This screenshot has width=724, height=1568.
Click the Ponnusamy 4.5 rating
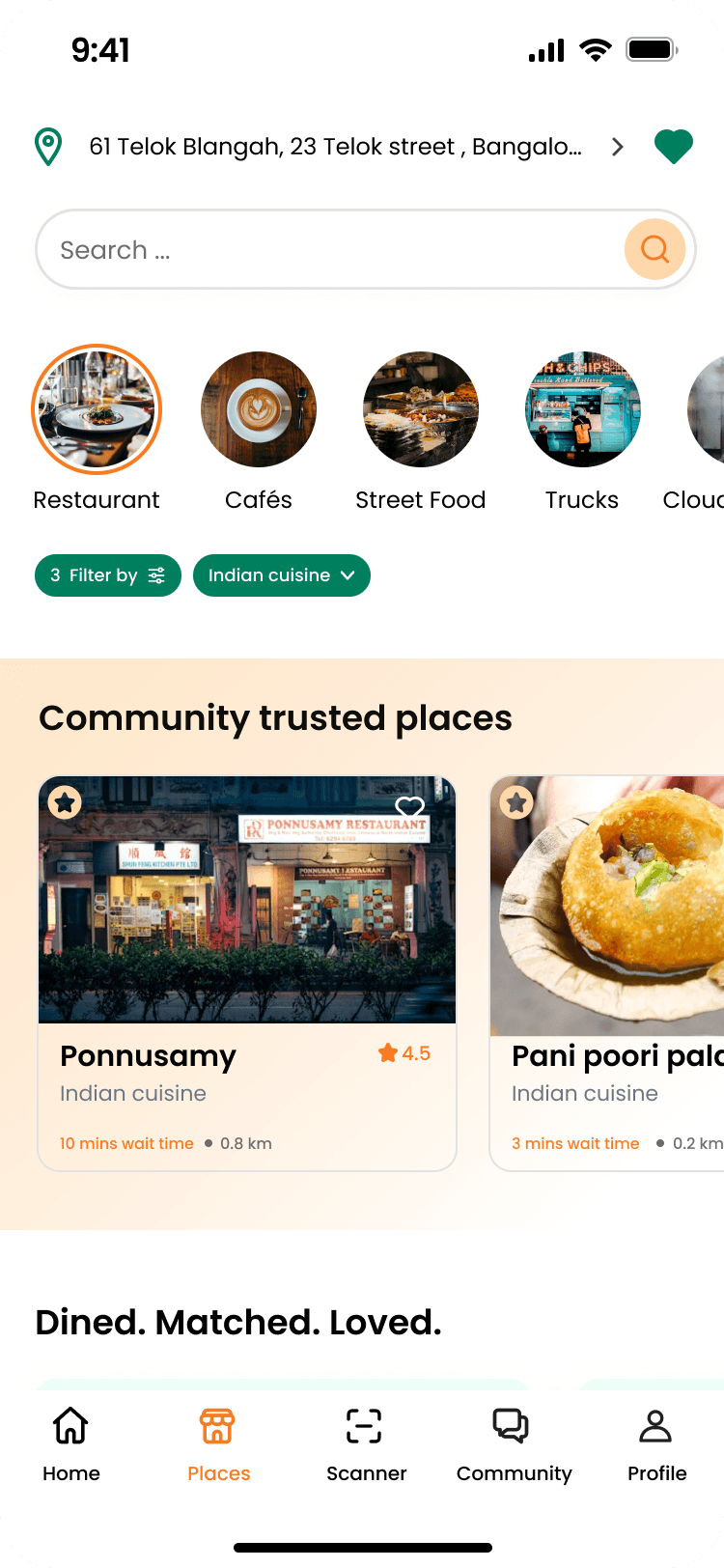click(404, 1053)
